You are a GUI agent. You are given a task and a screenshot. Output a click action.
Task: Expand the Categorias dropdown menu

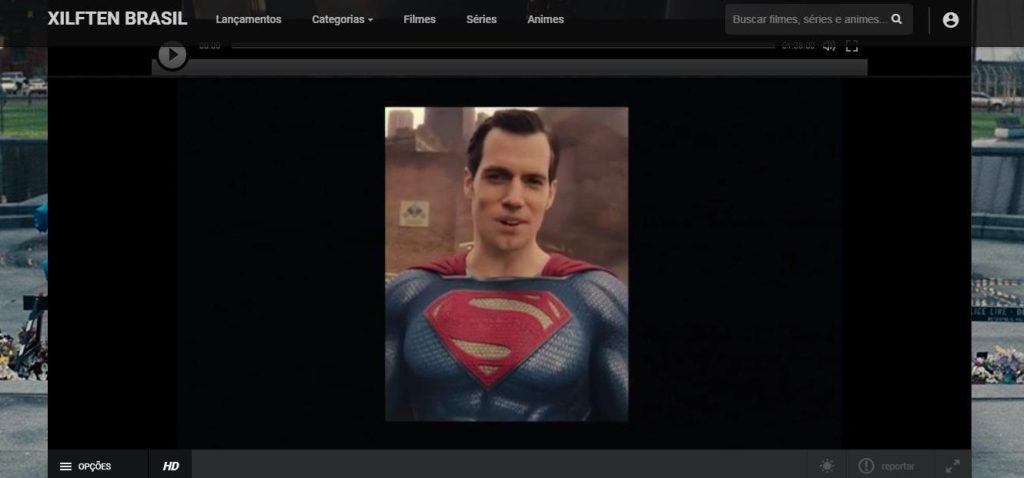[342, 20]
